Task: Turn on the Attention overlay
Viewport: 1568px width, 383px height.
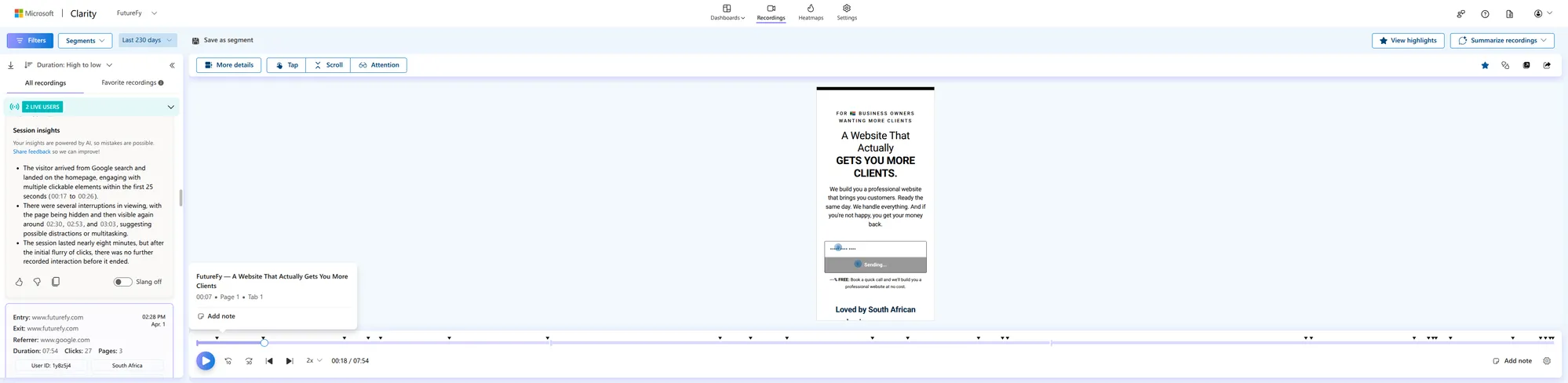Action: (x=378, y=65)
